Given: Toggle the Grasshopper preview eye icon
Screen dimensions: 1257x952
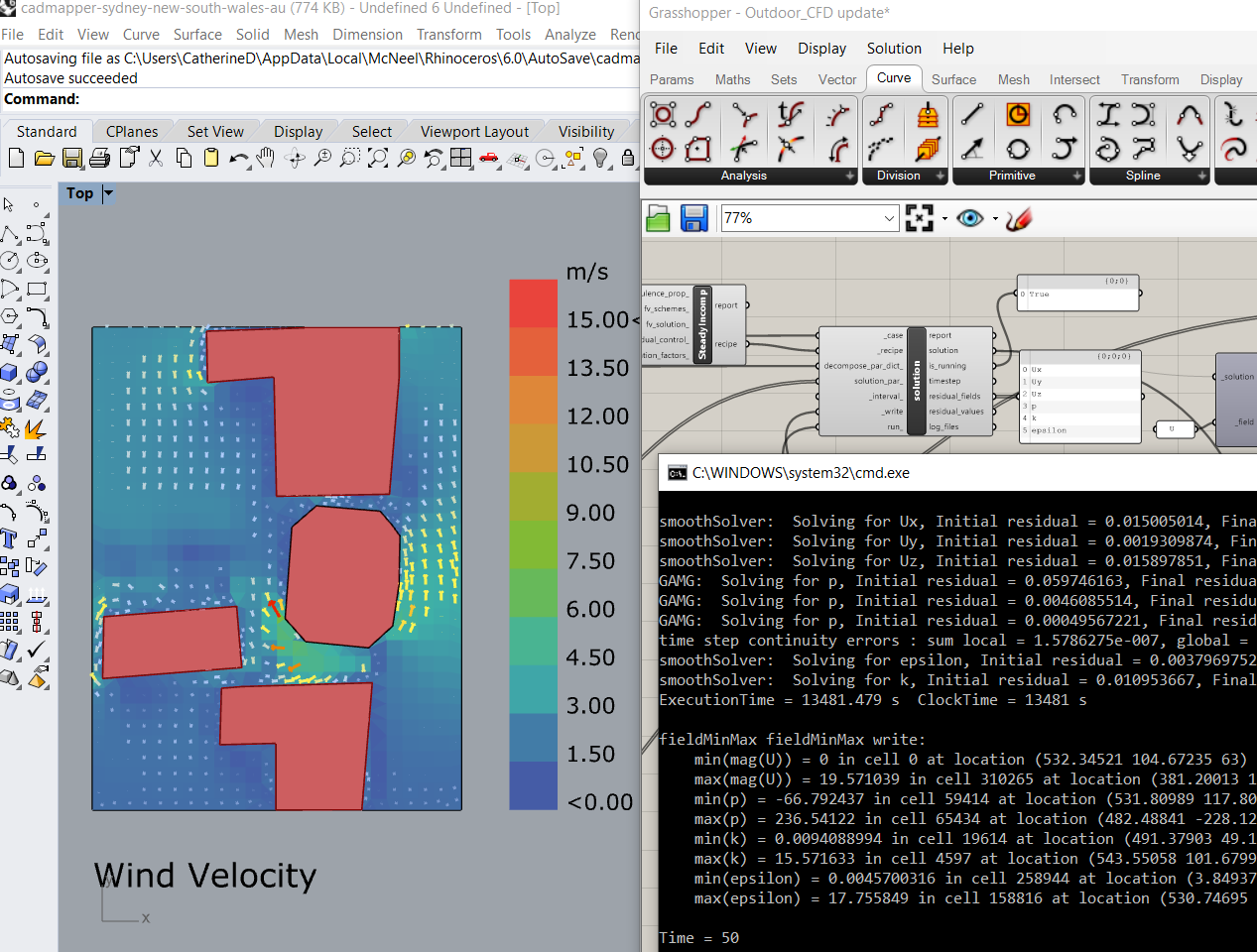Looking at the screenshot, I should pos(969,218).
